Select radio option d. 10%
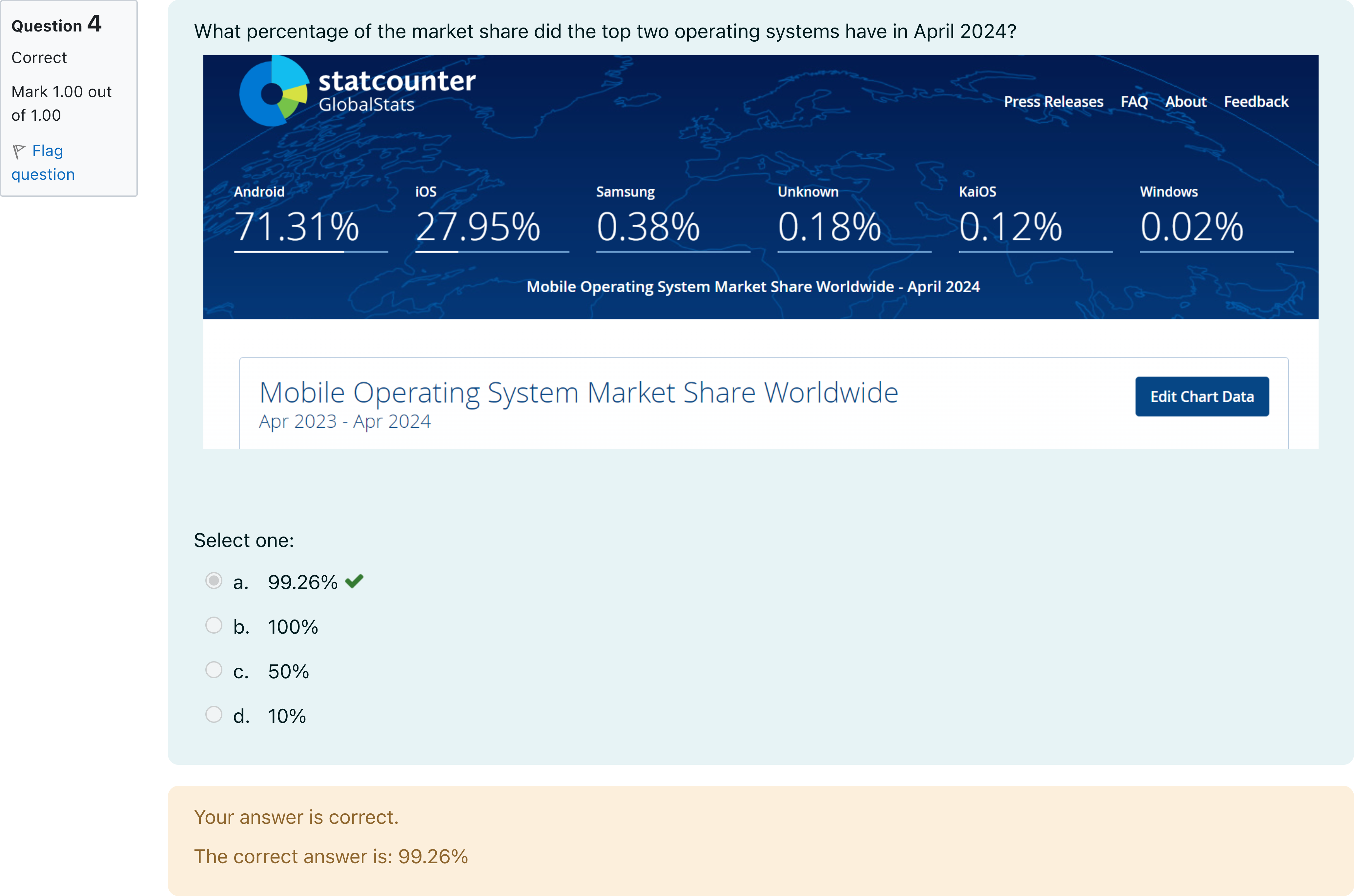The width and height of the screenshot is (1354, 896). click(x=214, y=714)
